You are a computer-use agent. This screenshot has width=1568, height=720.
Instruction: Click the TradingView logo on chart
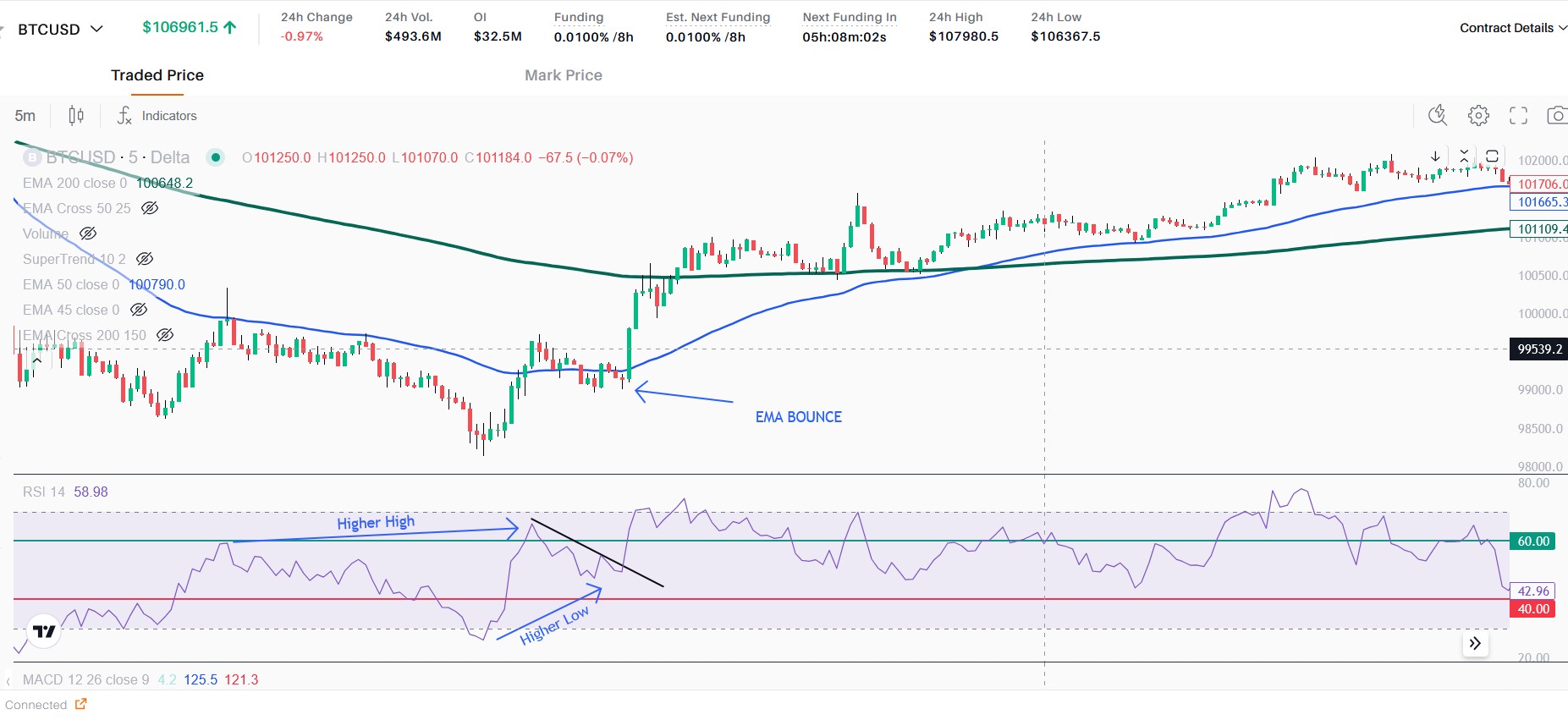44,631
